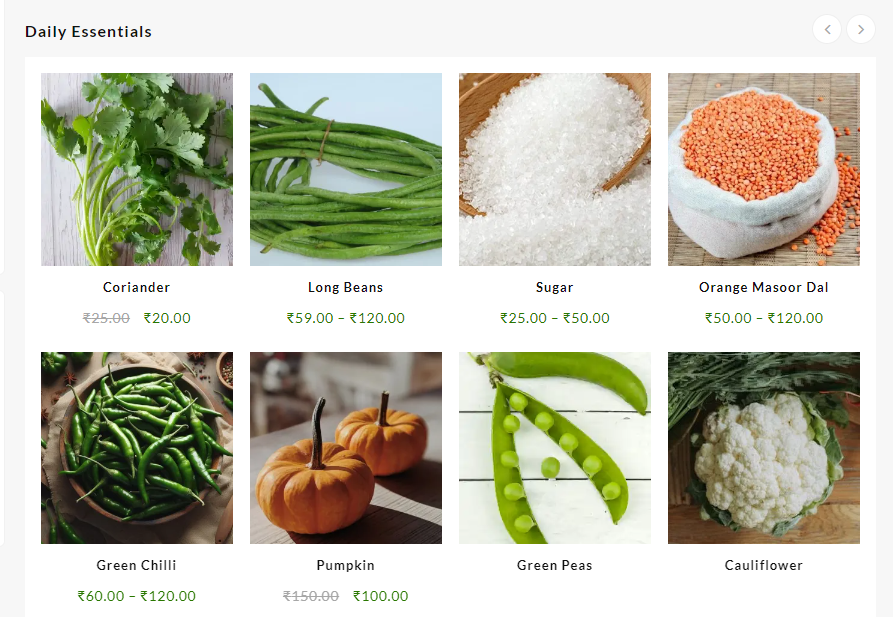This screenshot has height=617, width=893.
Task: Click the Green Peas title link
Action: 555,565
